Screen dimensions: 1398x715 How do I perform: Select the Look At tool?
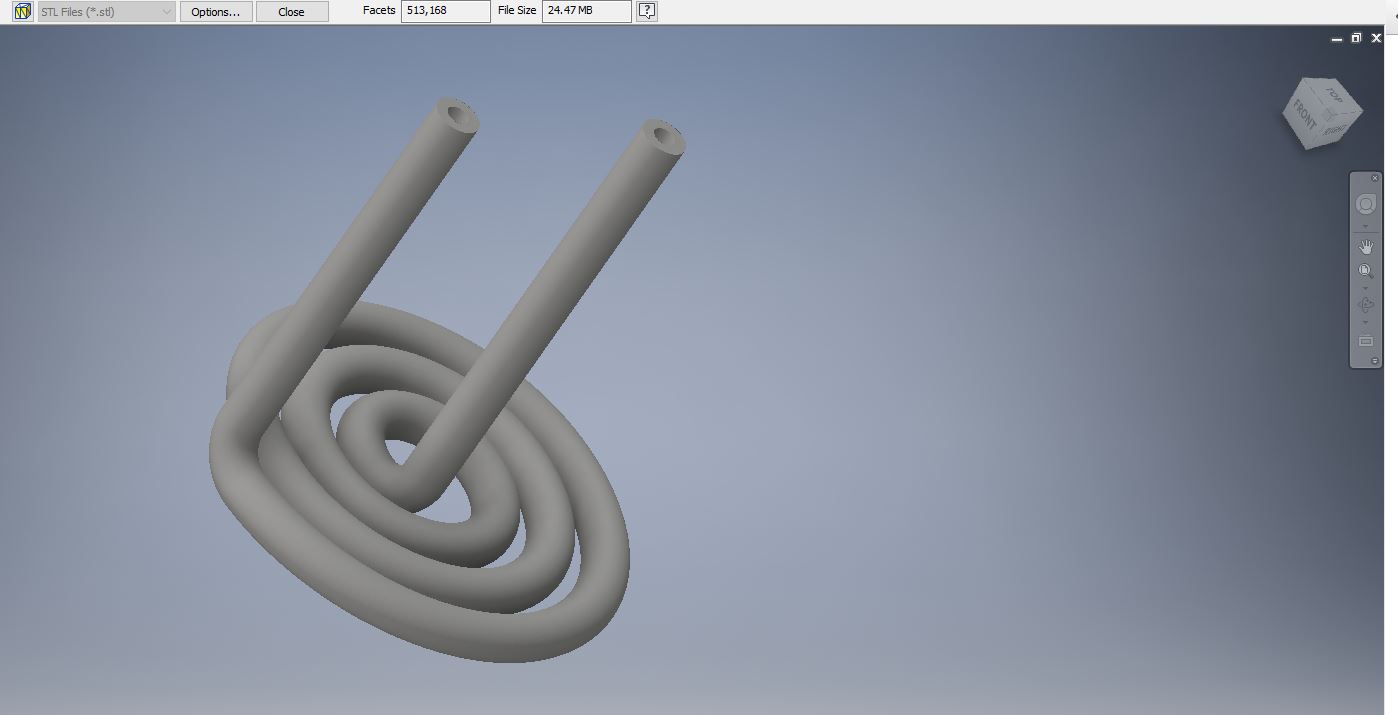[1365, 340]
